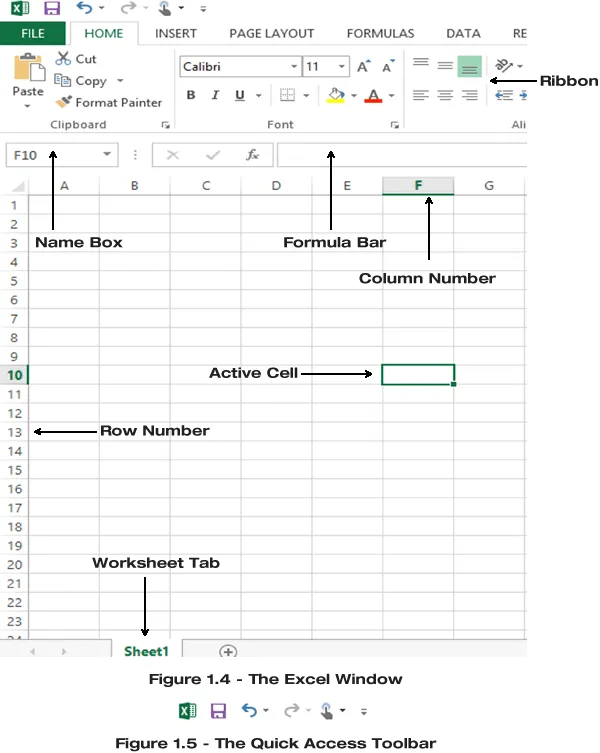Select the Sheet1 worksheet tab
This screenshot has height=753, width=600.
tap(146, 650)
